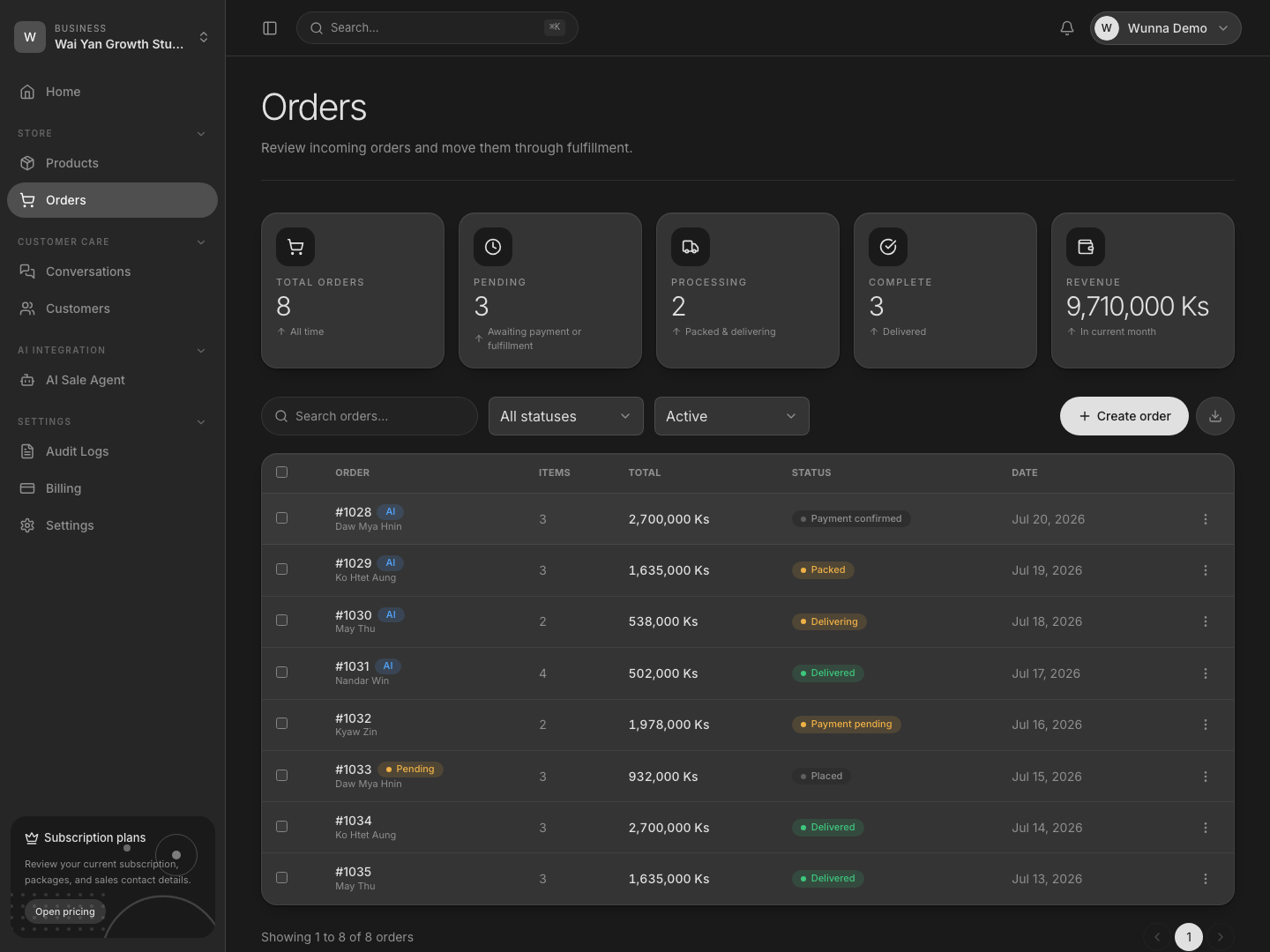Click the AI badge on order #1028

[x=391, y=511]
